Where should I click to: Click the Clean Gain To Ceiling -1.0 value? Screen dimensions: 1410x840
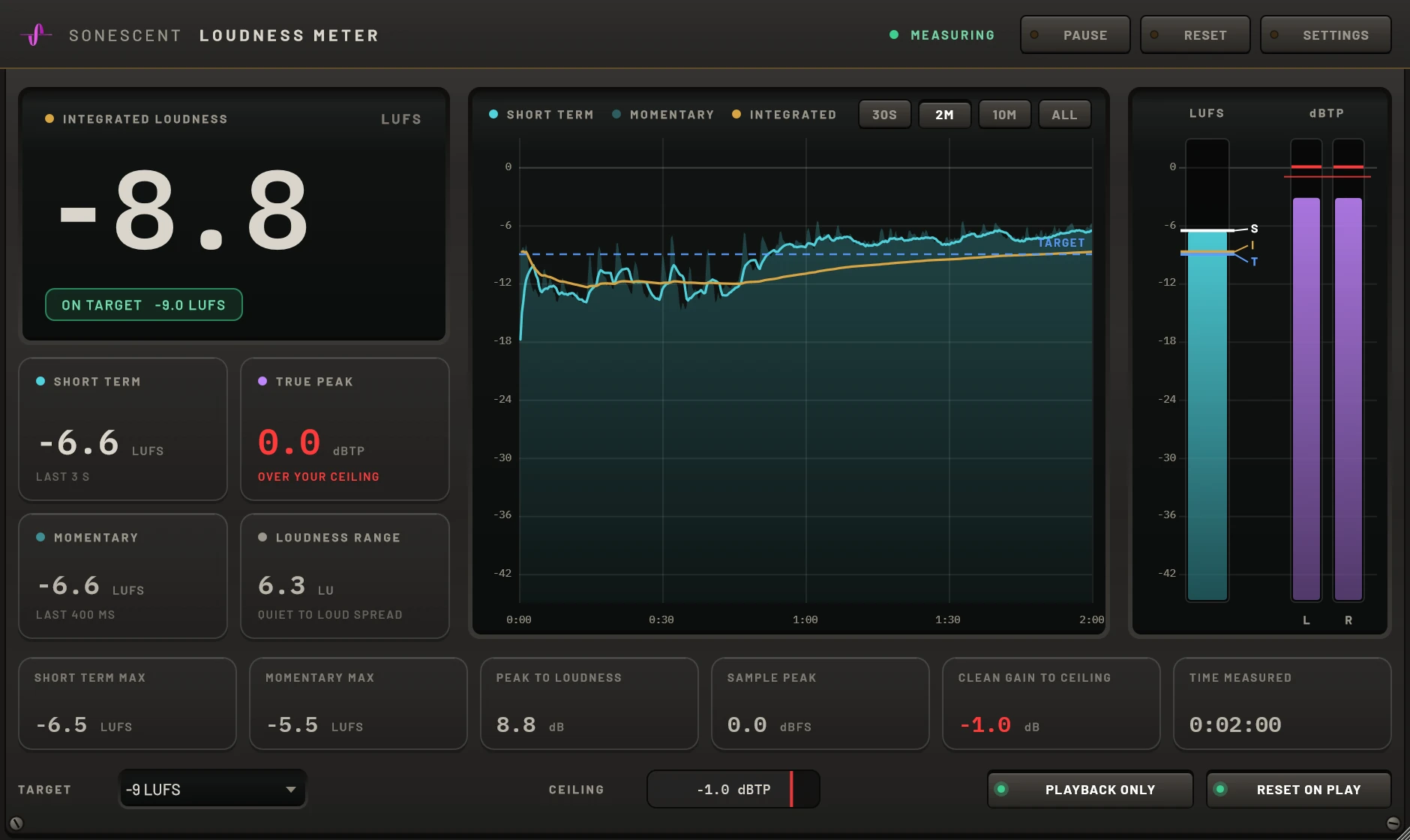(x=985, y=725)
